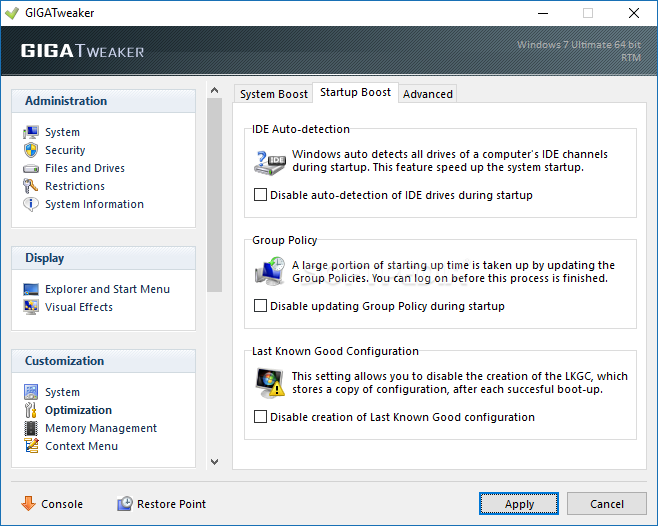Click the Group Policy computer clock icon
Image resolution: width=658 pixels, height=526 pixels.
270,272
